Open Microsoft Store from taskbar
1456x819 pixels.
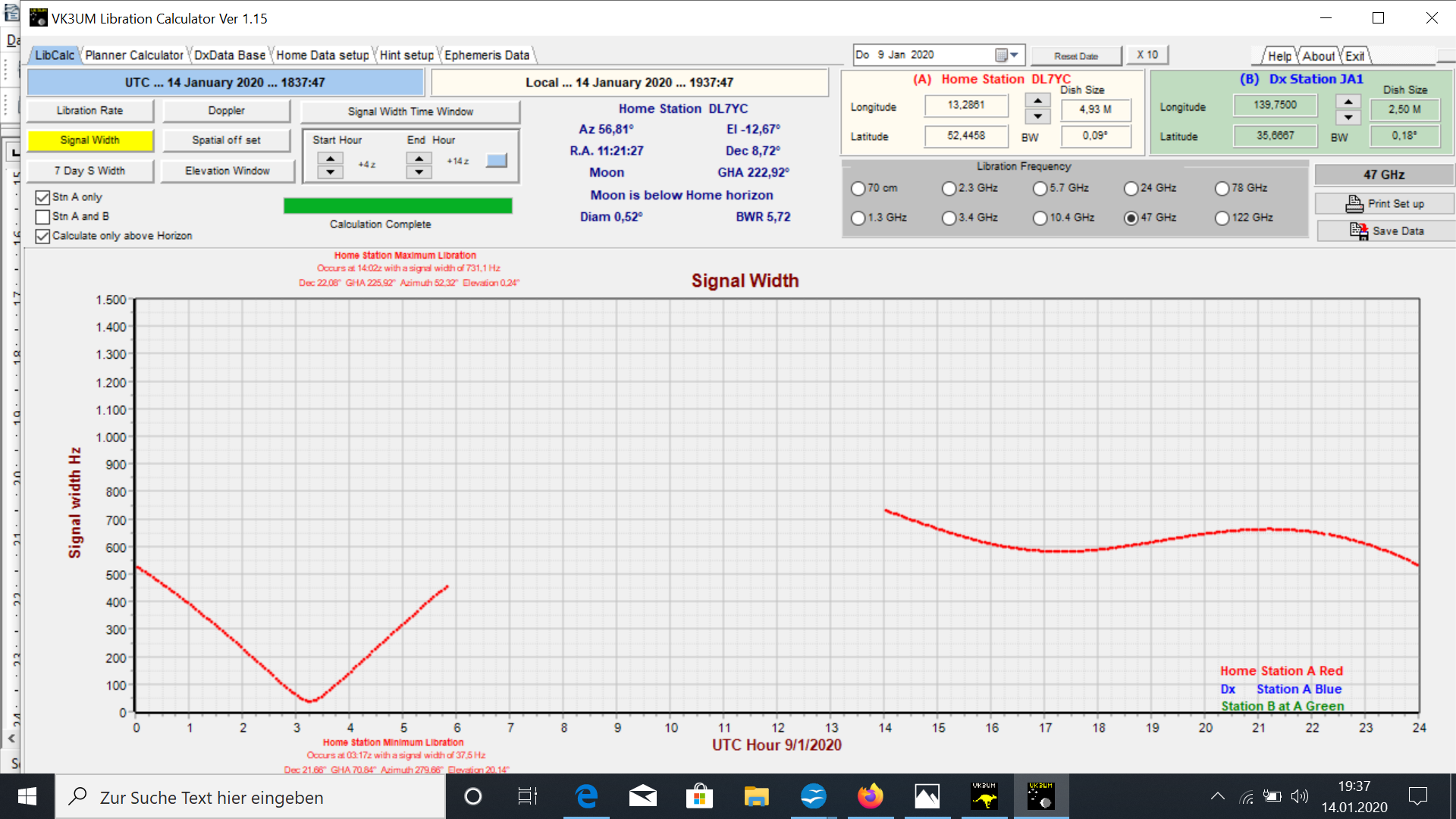click(x=699, y=796)
